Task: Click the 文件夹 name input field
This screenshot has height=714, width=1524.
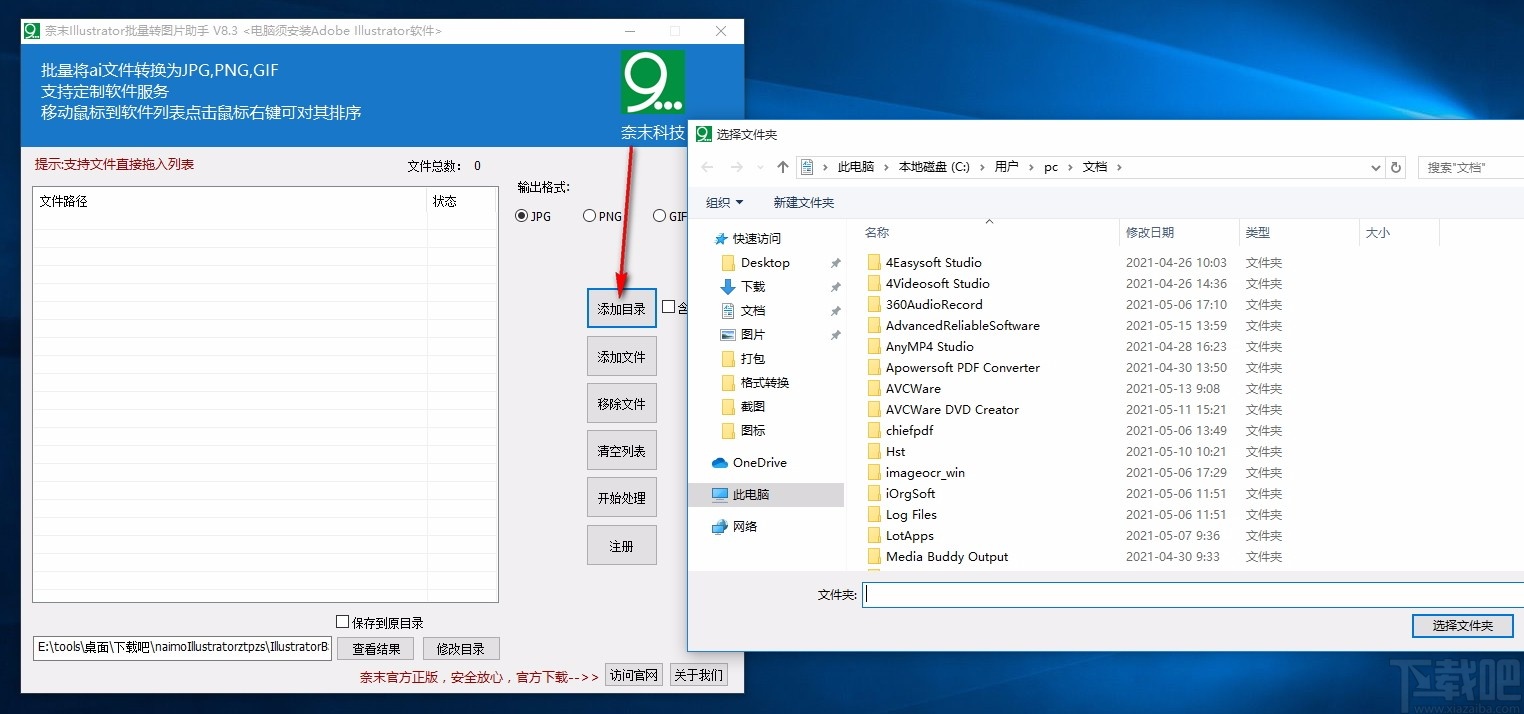Action: click(1193, 595)
